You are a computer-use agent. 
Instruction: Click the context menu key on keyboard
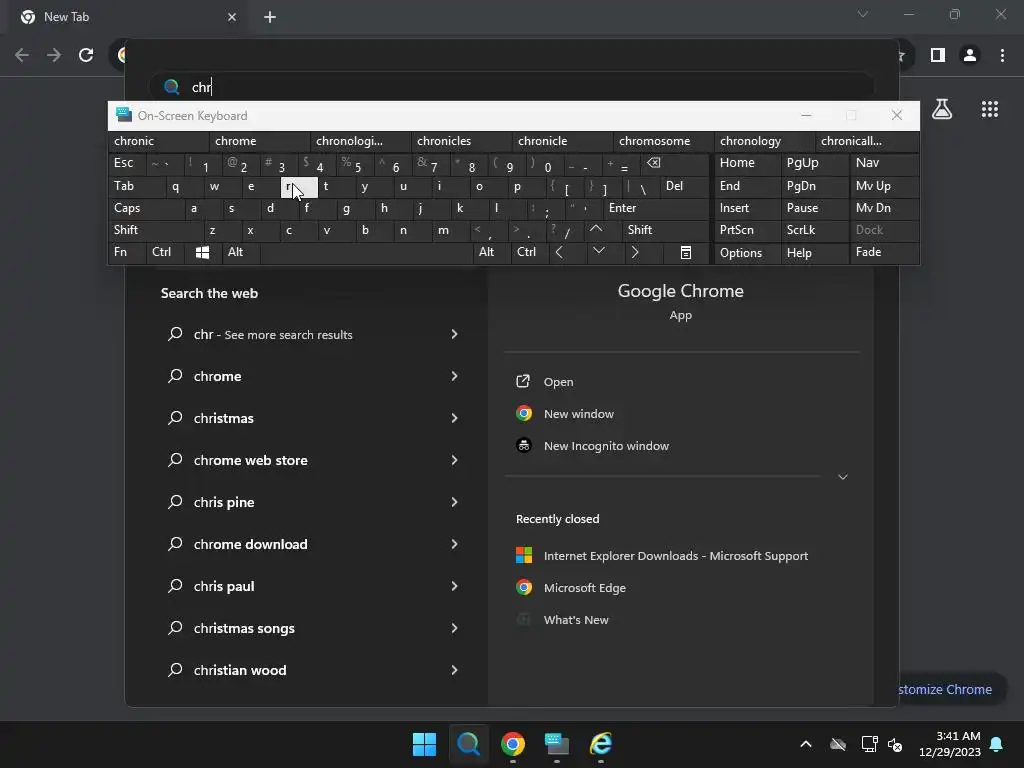tap(686, 252)
